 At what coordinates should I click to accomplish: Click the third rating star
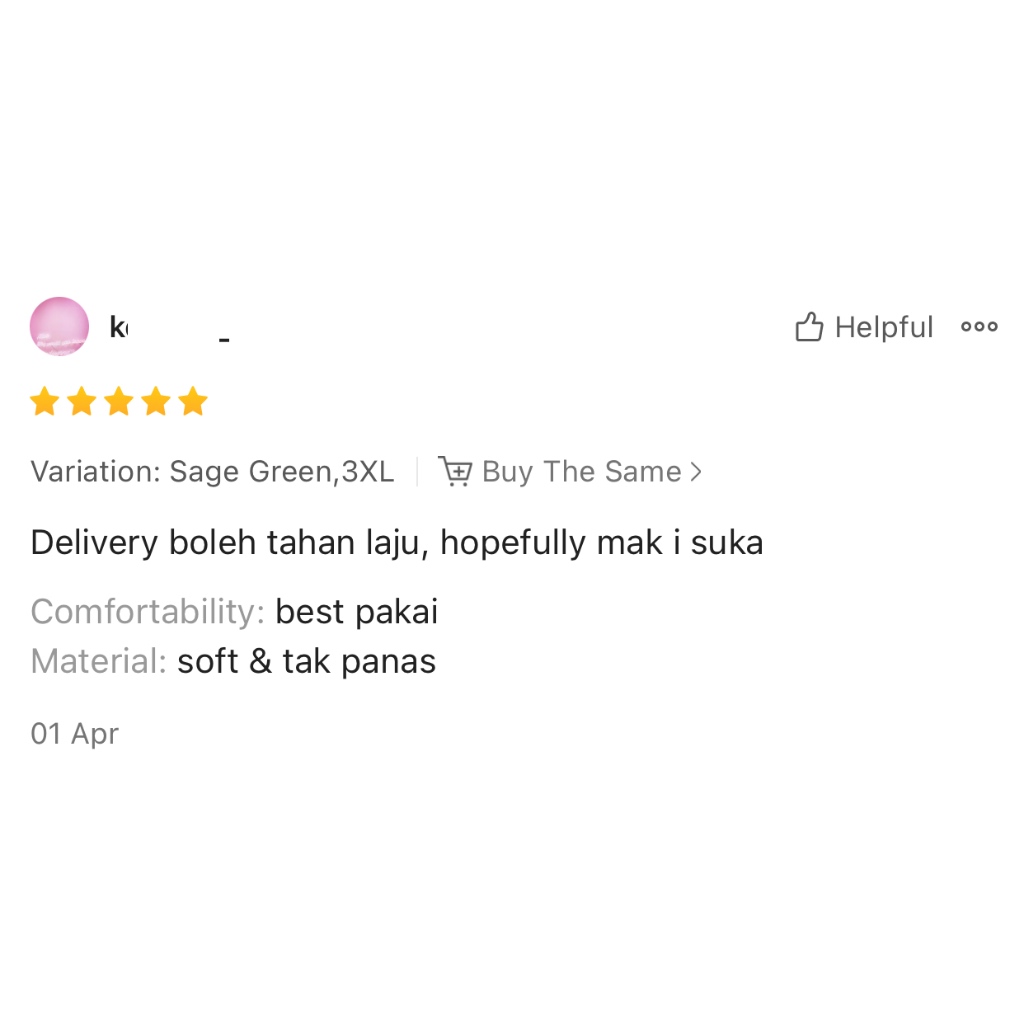120,401
